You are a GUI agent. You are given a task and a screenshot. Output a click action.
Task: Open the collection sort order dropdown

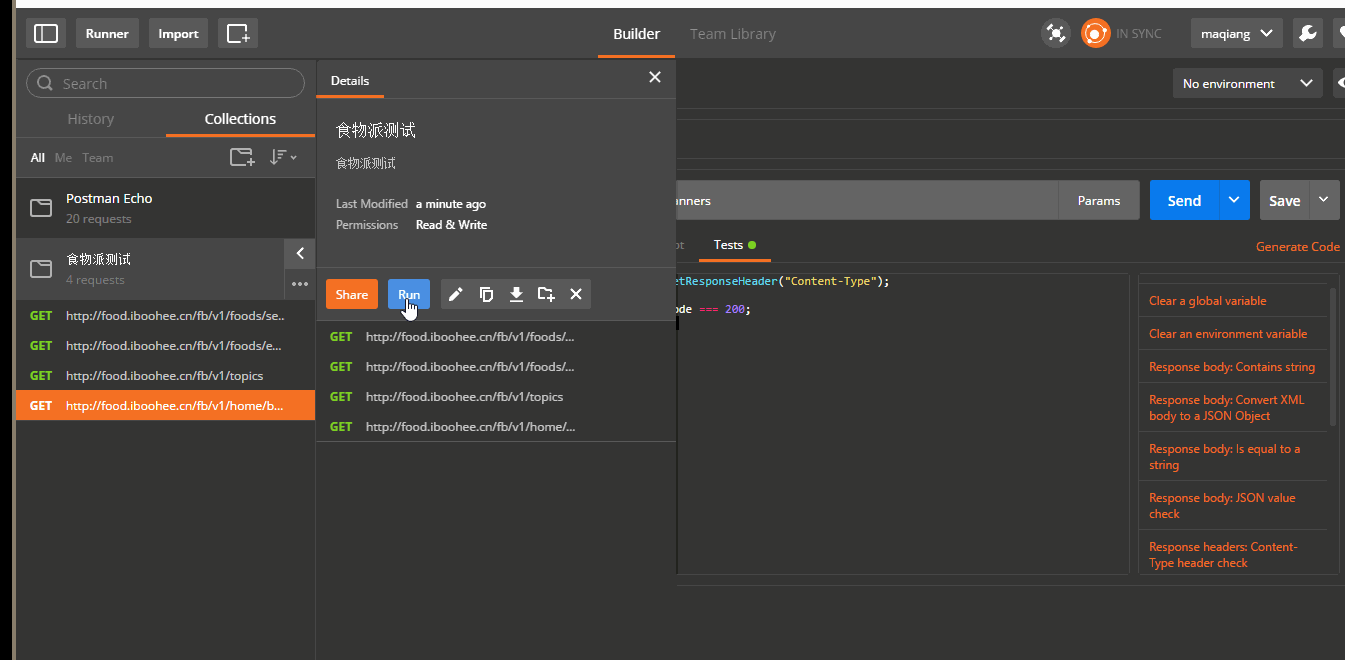pyautogui.click(x=283, y=157)
